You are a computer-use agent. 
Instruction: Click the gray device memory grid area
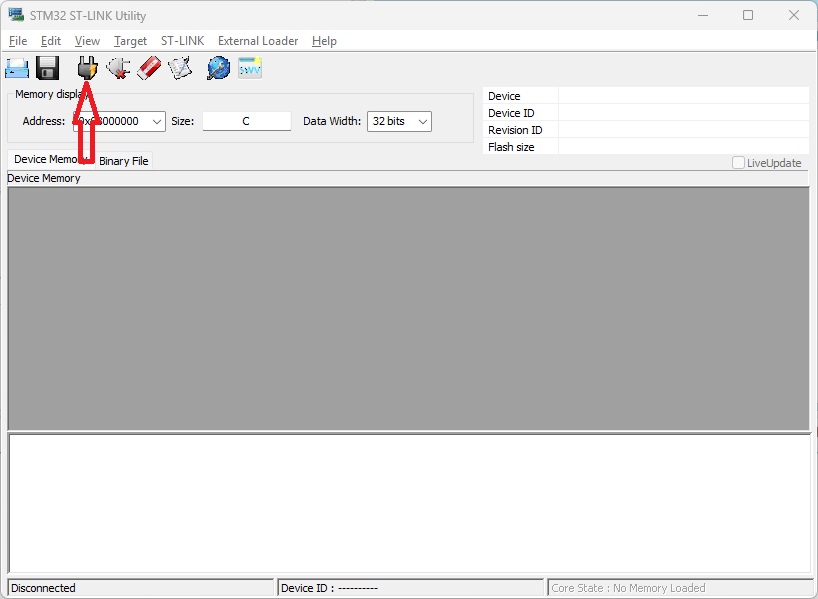coord(408,308)
